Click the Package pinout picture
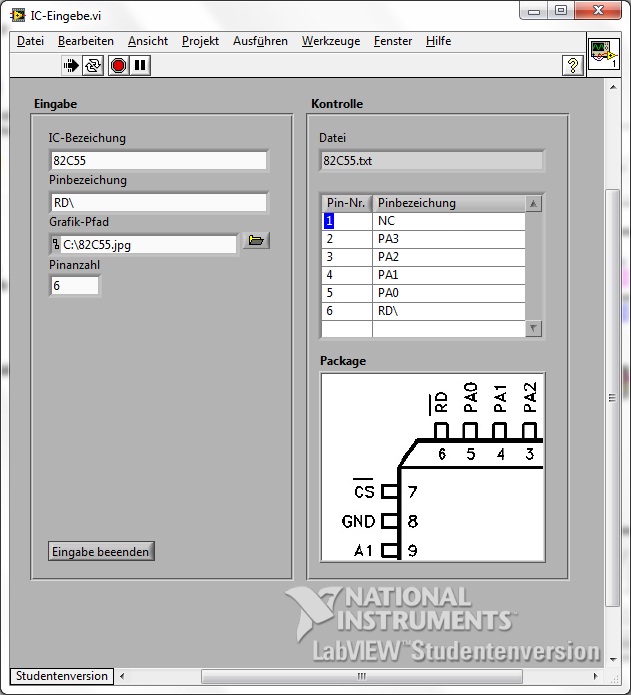The width and height of the screenshot is (631, 695). click(x=432, y=468)
